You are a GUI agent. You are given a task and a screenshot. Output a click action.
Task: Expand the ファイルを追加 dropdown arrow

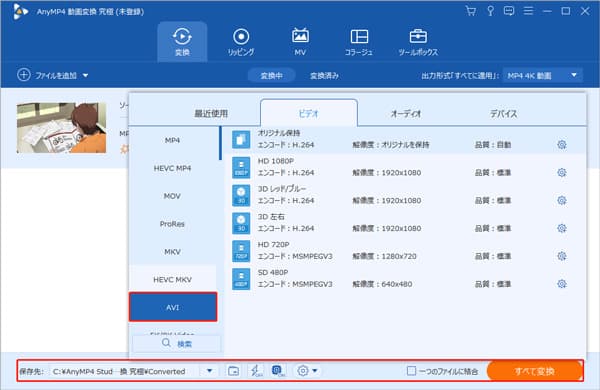point(86,75)
